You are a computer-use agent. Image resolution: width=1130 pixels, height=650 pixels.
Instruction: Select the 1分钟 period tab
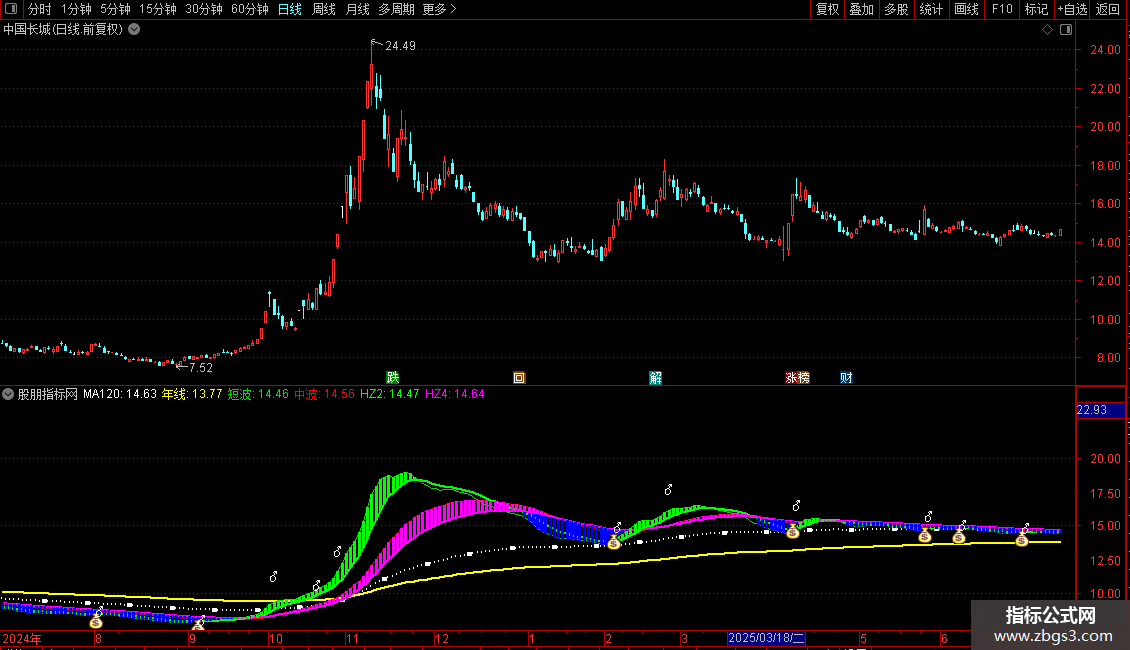coord(76,9)
